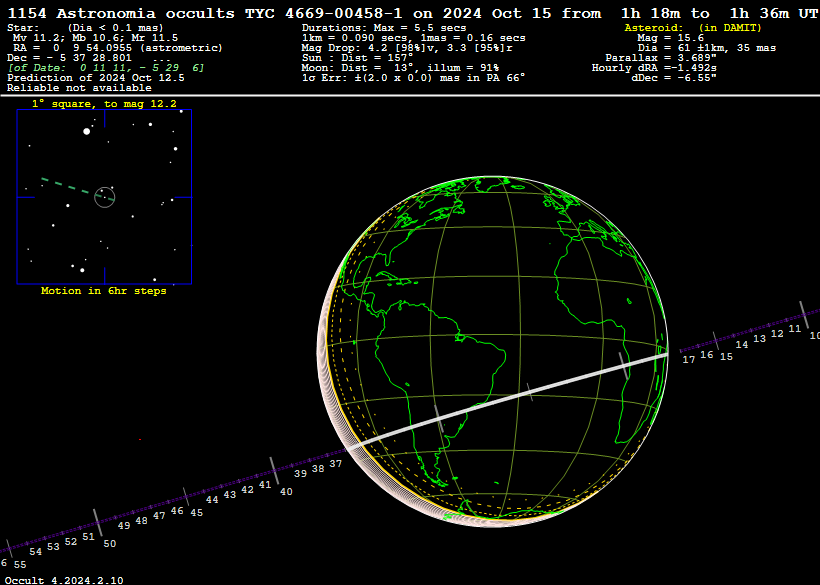Click the tick mark beside minute label 40
This screenshot has width=820, height=585.
coord(274,471)
